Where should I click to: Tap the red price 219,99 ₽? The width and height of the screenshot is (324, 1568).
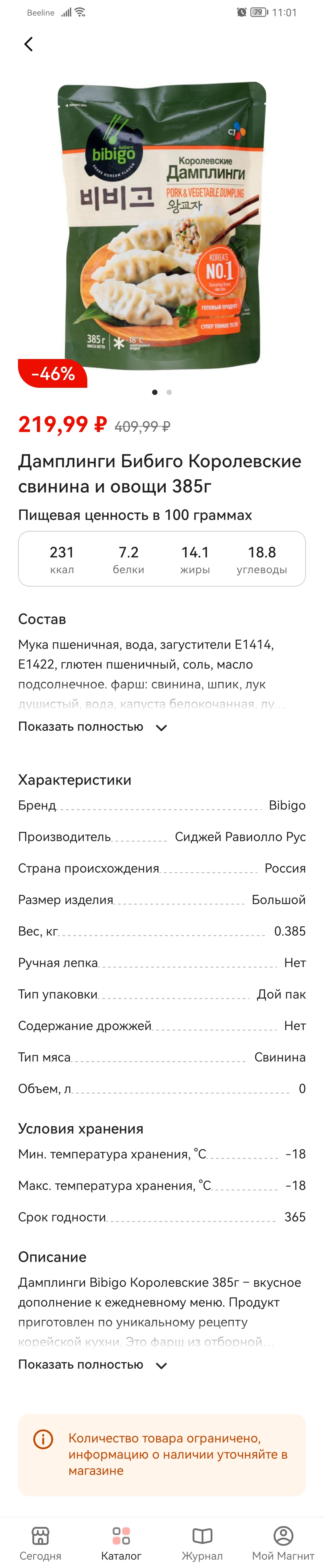pyautogui.click(x=62, y=424)
